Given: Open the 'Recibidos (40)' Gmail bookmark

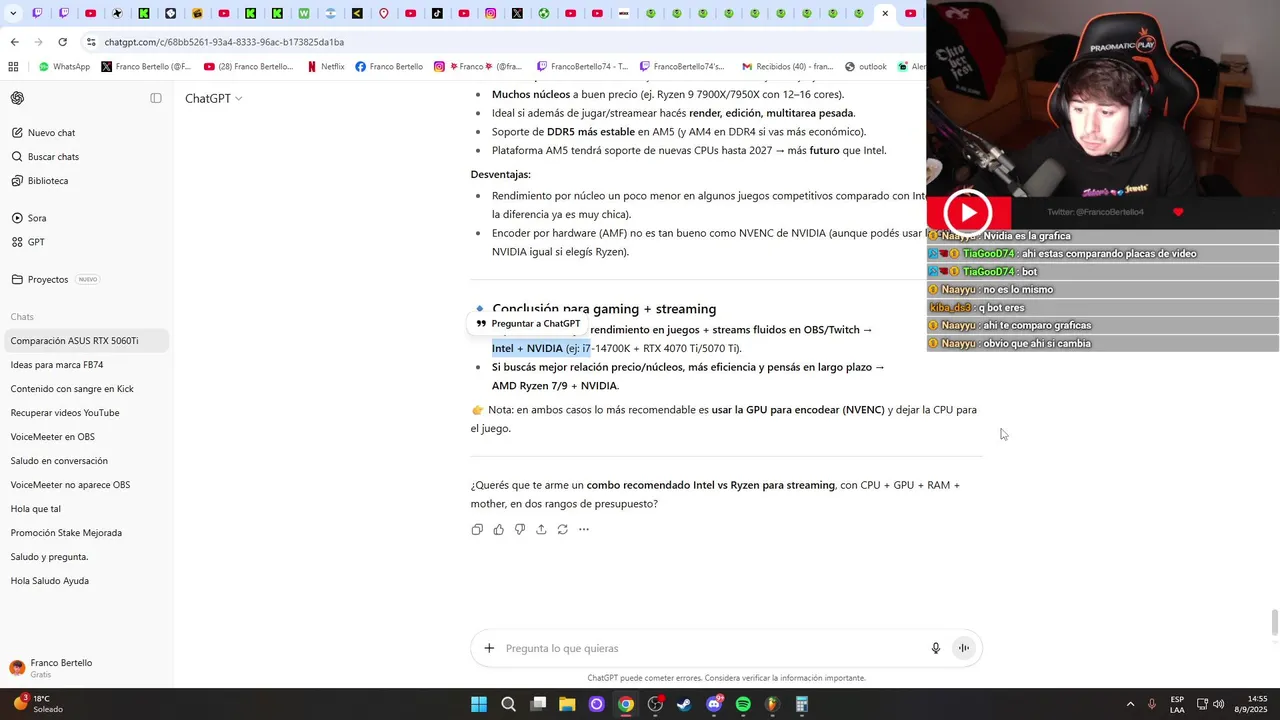Looking at the screenshot, I should click(x=788, y=67).
